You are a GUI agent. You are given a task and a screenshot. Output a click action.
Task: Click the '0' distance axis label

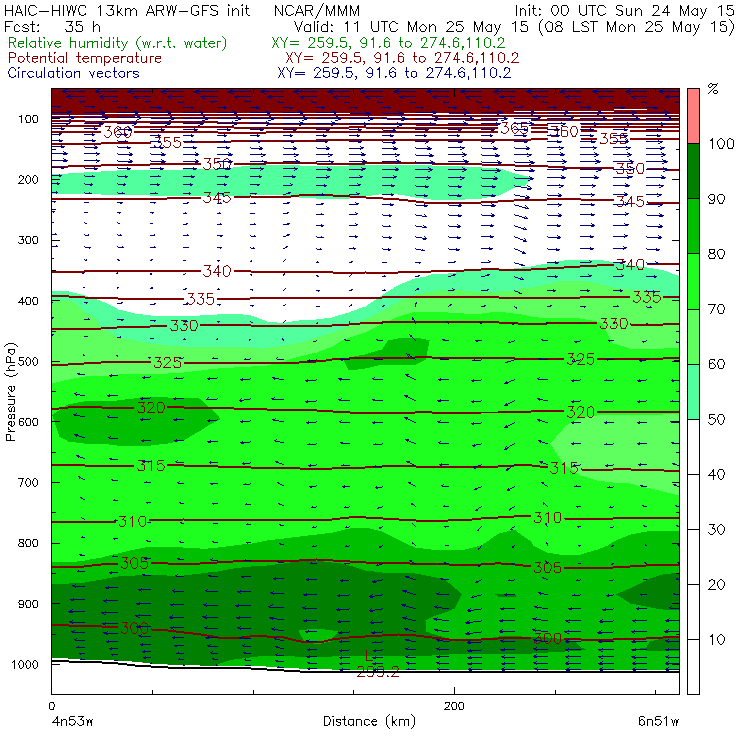pos(51,706)
